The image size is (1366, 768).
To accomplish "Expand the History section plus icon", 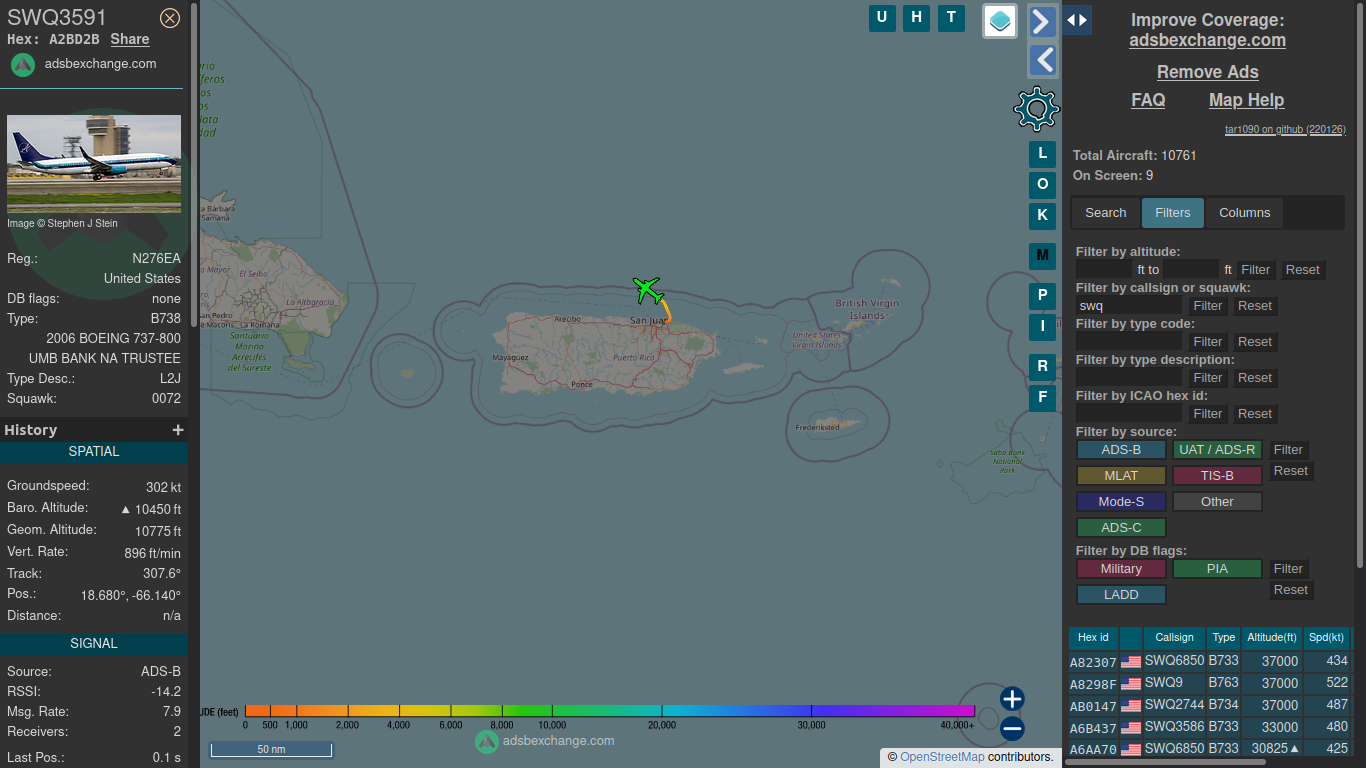I will coord(178,430).
